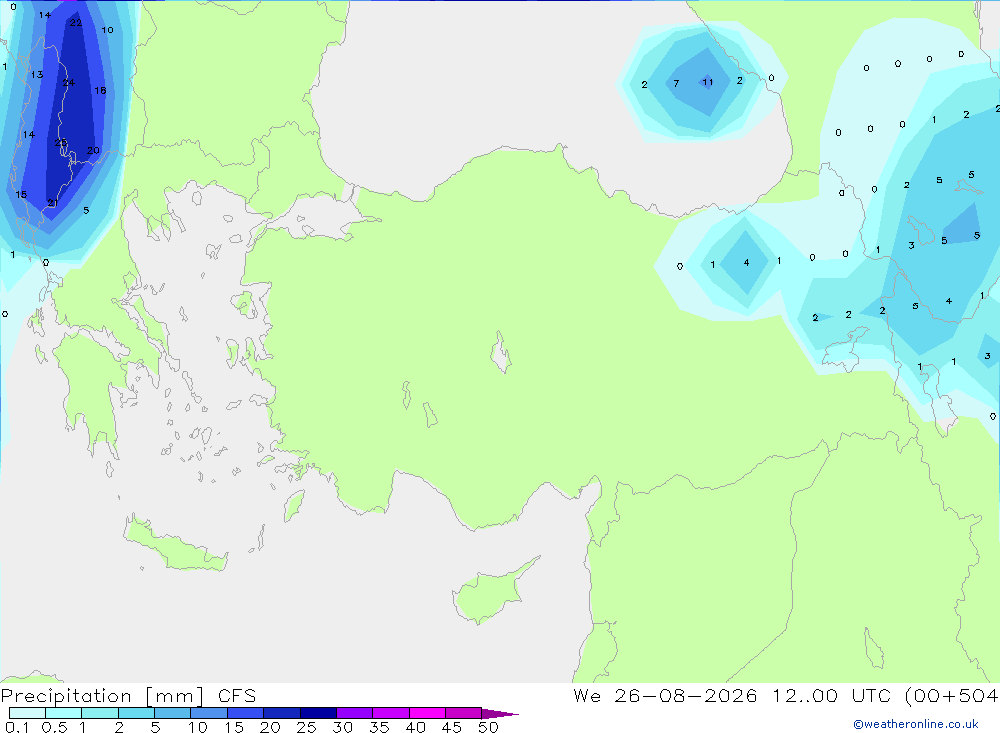Image resolution: width=1000 pixels, height=733 pixels.
Task: Click the 'Precipitation [mm]' title text
Action: pyautogui.click(x=103, y=696)
